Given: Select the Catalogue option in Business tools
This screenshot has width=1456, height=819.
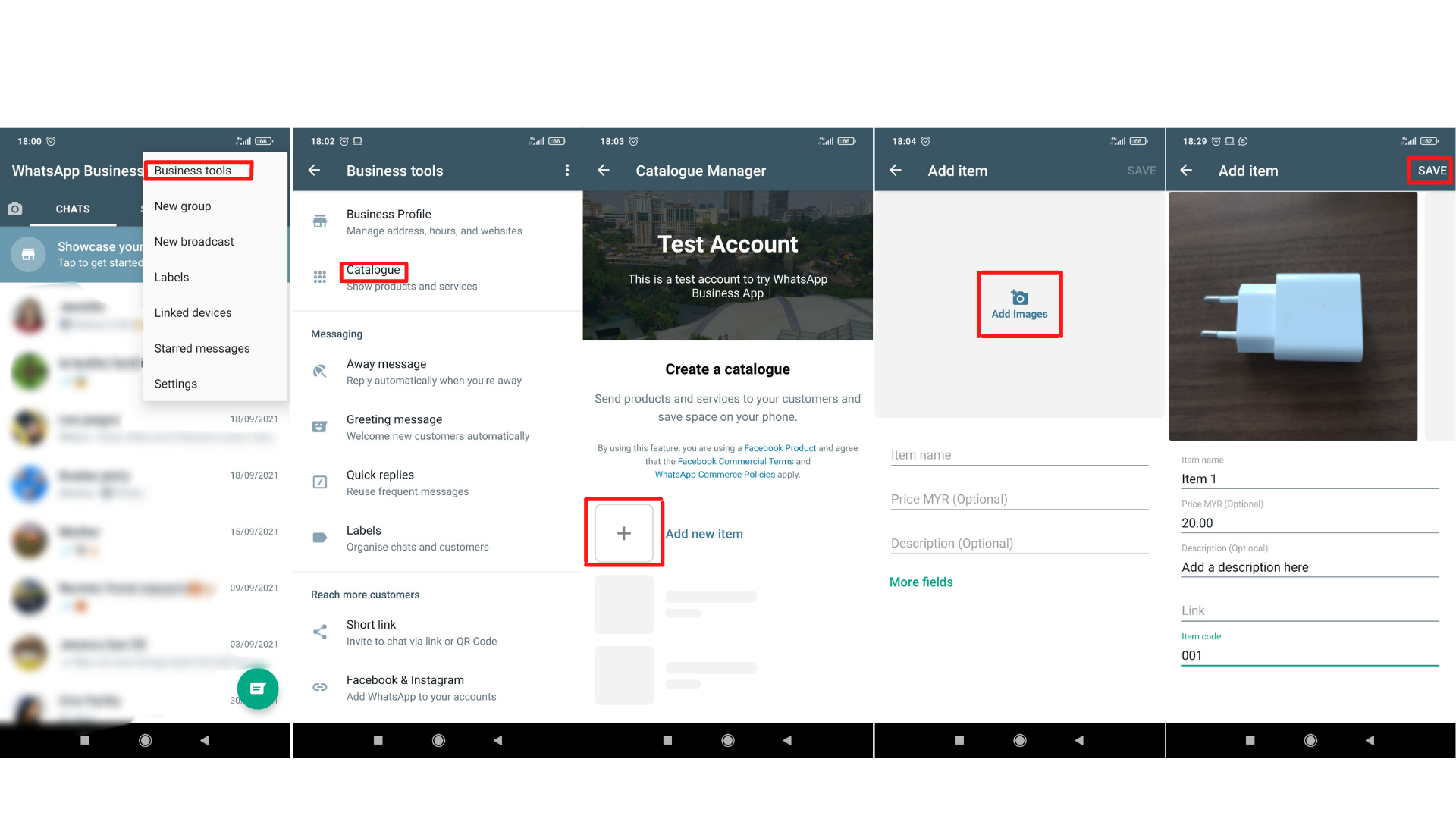Looking at the screenshot, I should coord(374,270).
